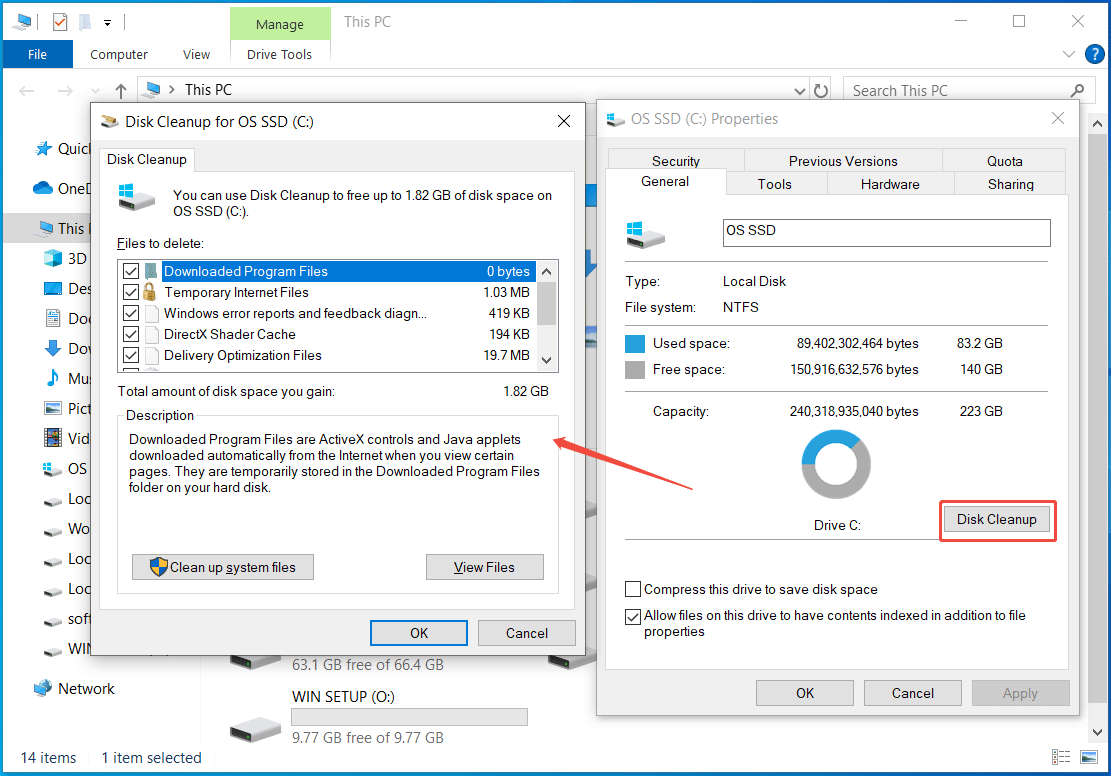Select the WIN SETUP (O:) drive icon

point(255,728)
